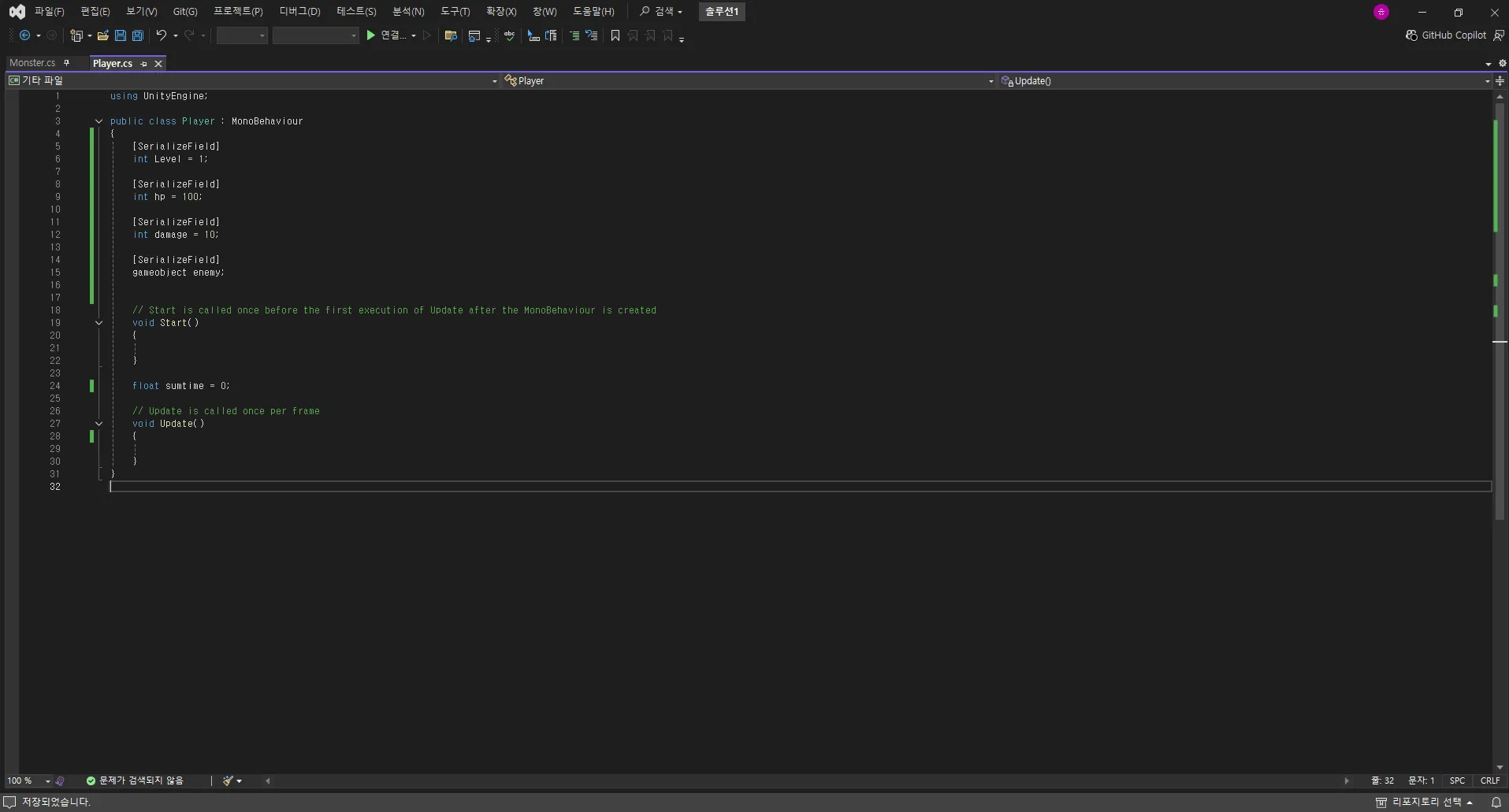Save all open files
Viewport: 1509px width, 812px height.
tap(137, 35)
